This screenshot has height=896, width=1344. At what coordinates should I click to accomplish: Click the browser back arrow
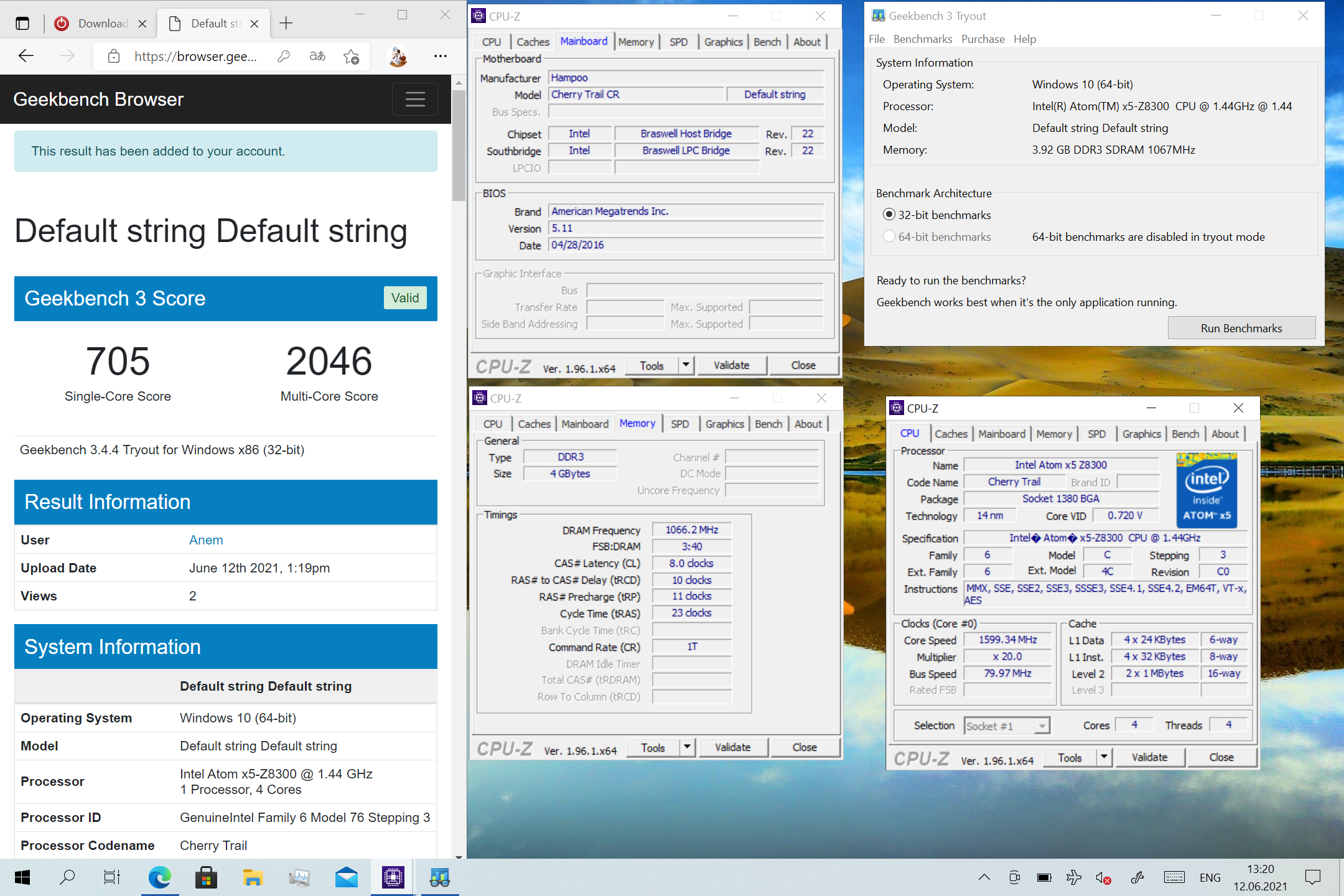pyautogui.click(x=26, y=56)
